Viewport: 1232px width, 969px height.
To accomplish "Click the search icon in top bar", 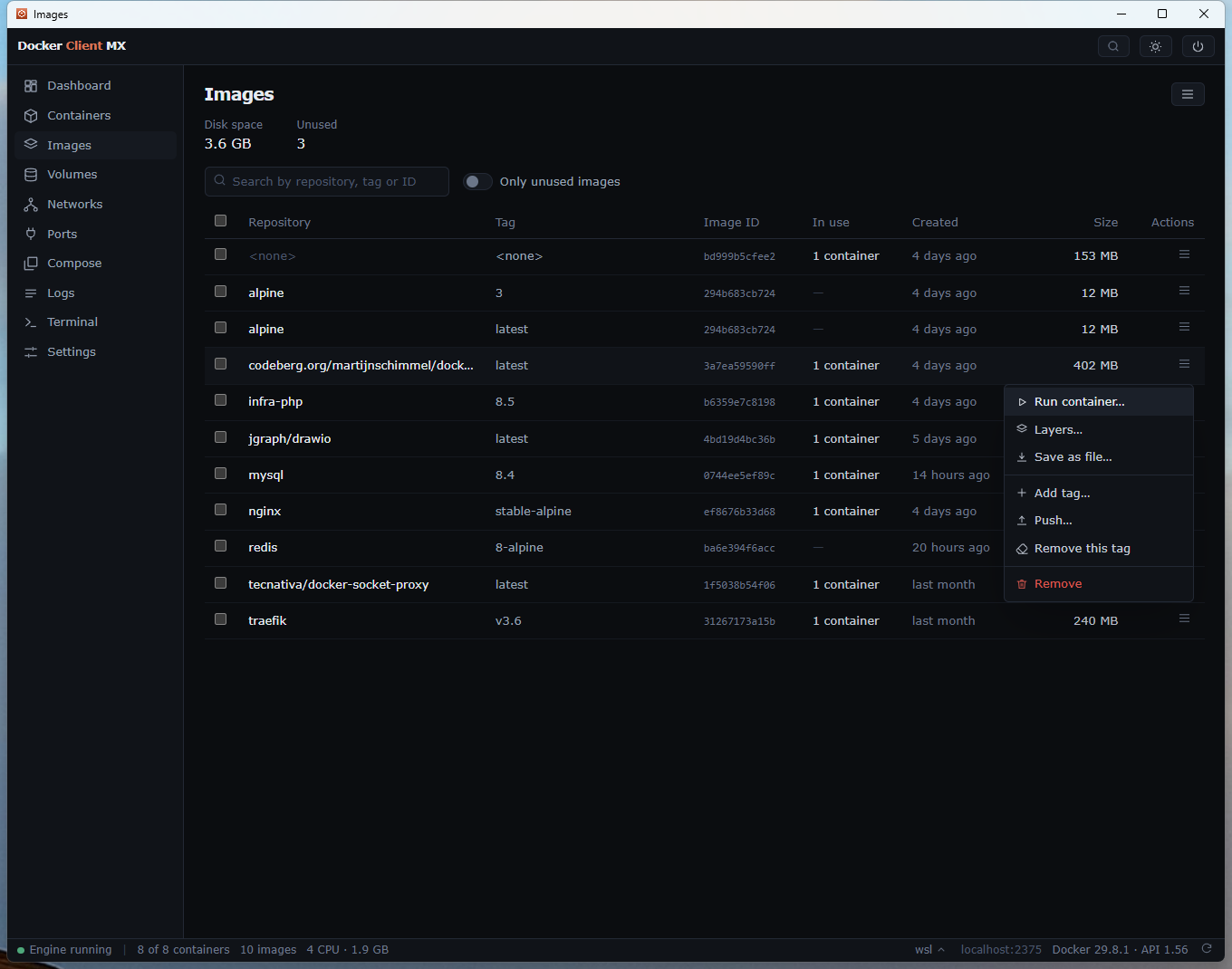I will tap(1113, 46).
